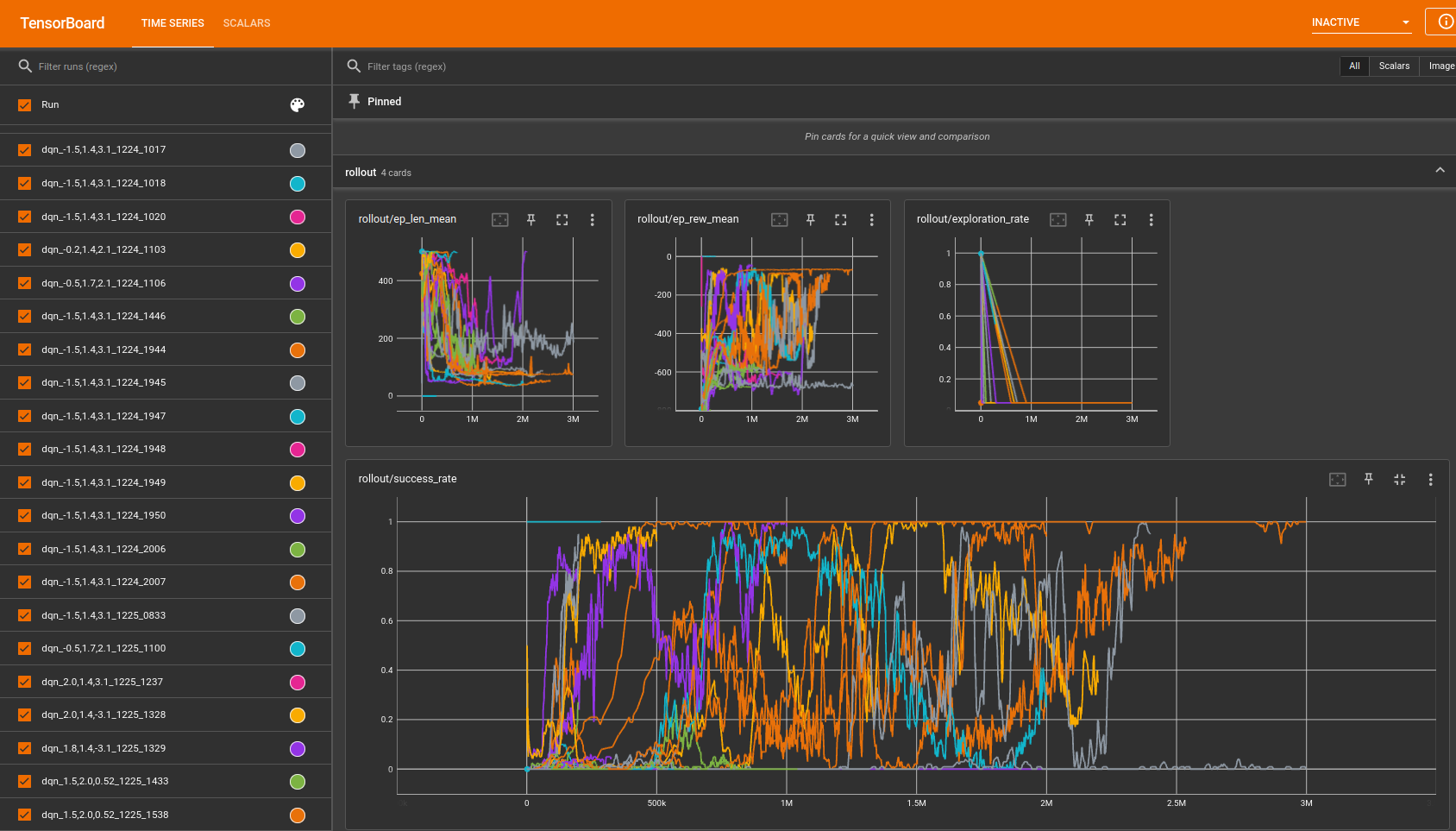Open more options for success_rate card
The height and width of the screenshot is (831, 1456).
point(1431,480)
